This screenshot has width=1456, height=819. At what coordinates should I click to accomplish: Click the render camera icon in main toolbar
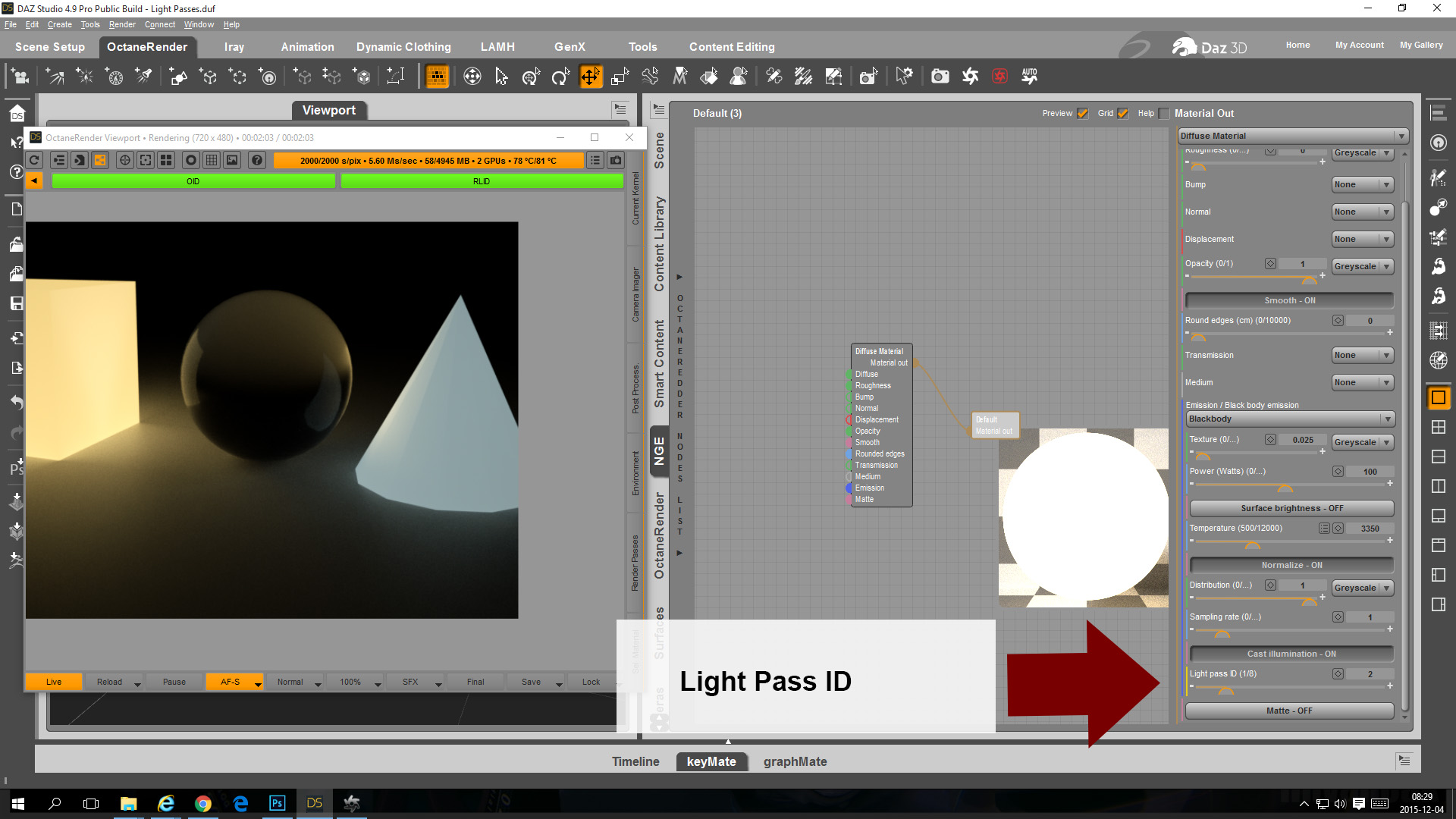pyautogui.click(x=940, y=77)
